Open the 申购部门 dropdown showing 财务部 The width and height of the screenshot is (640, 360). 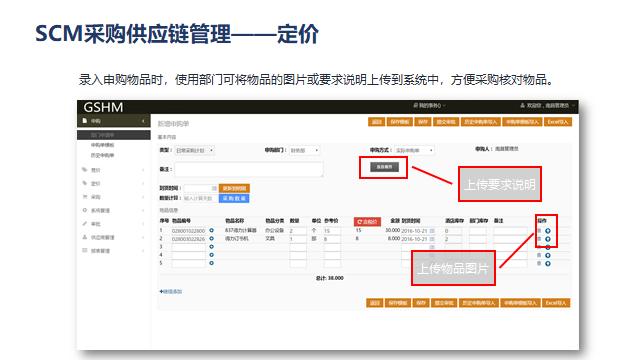304,151
